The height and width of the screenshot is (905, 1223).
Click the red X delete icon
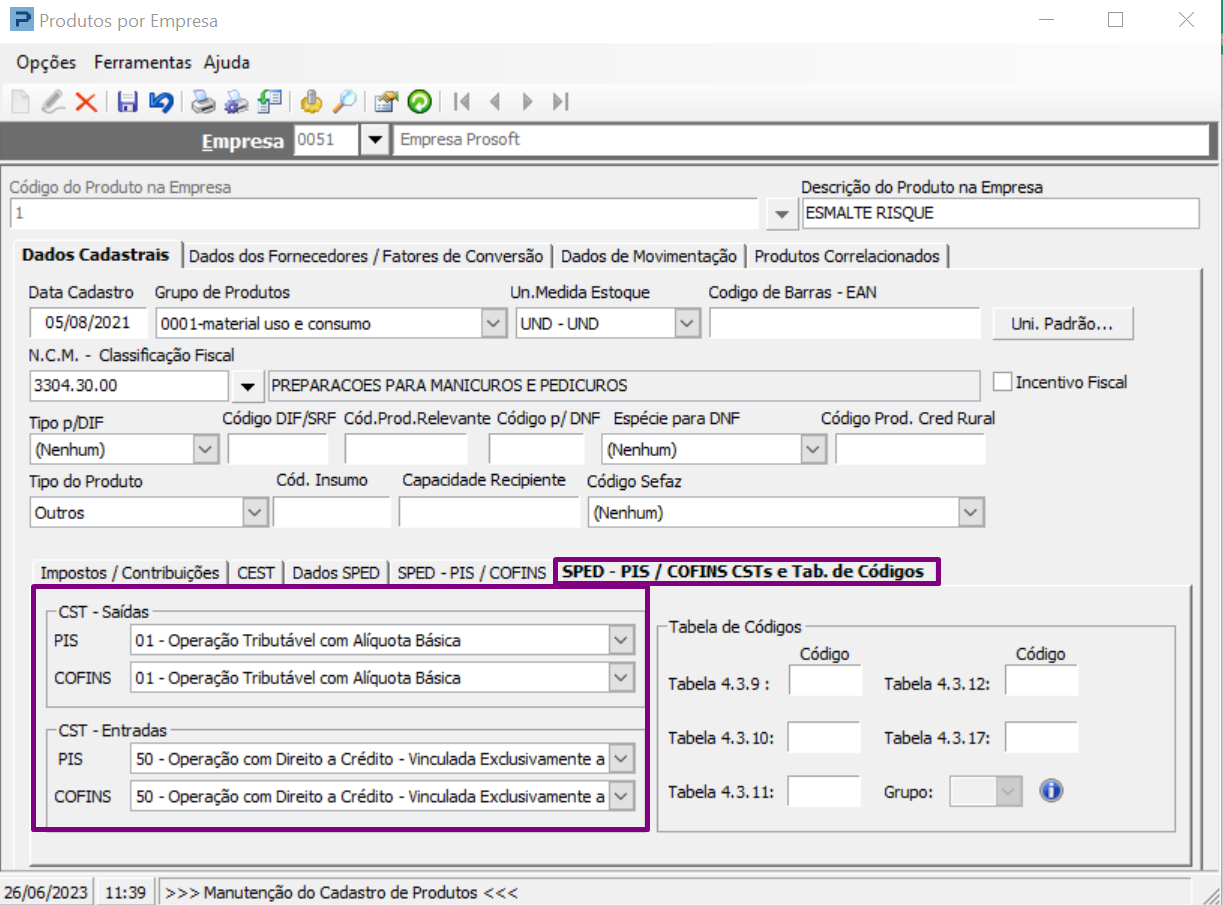[x=86, y=102]
